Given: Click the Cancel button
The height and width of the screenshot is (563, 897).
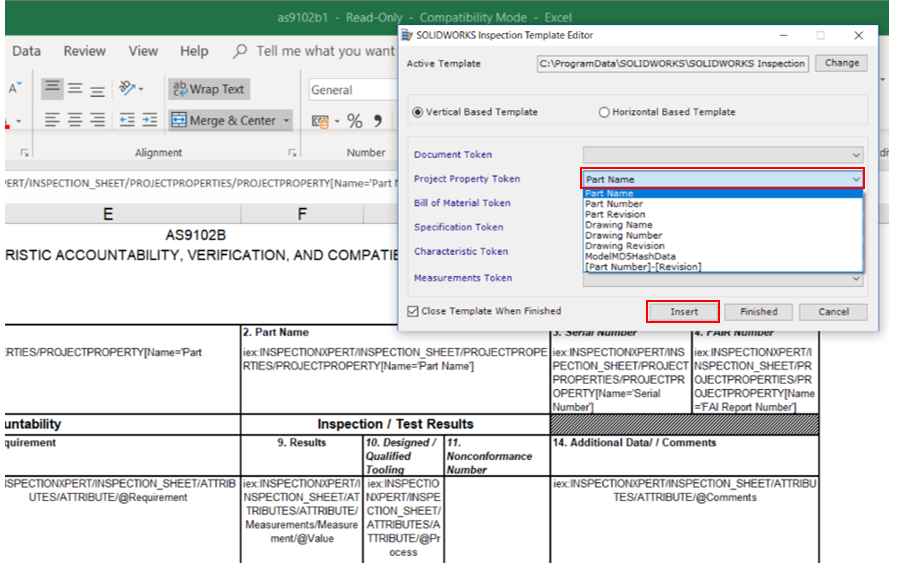Looking at the screenshot, I should pos(834,312).
